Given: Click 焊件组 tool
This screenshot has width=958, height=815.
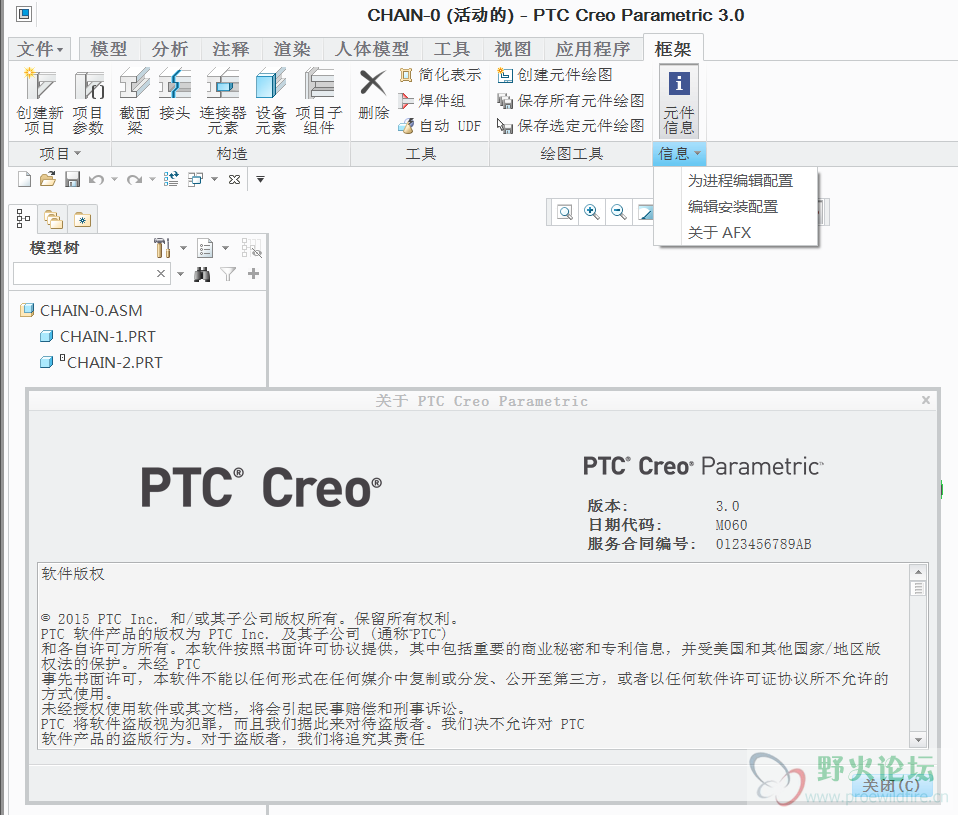Looking at the screenshot, I should coord(432,101).
